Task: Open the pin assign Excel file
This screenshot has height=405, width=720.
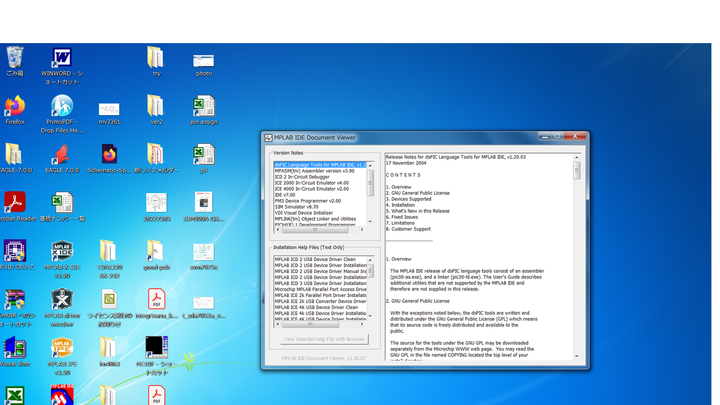Action: pyautogui.click(x=204, y=107)
